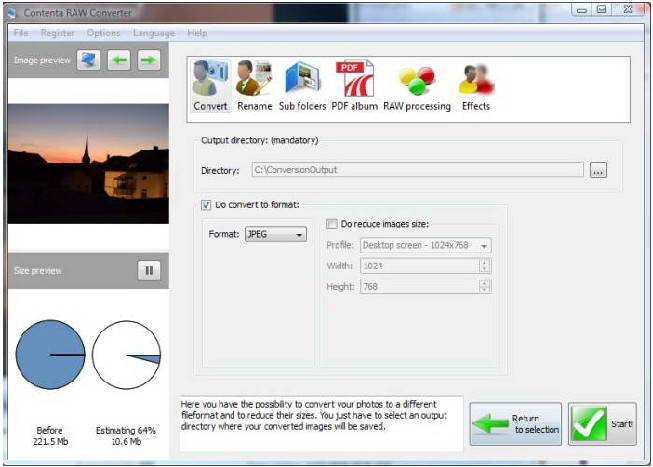Image resolution: width=653 pixels, height=467 pixels.
Task: Open the Language menu
Action: point(154,33)
